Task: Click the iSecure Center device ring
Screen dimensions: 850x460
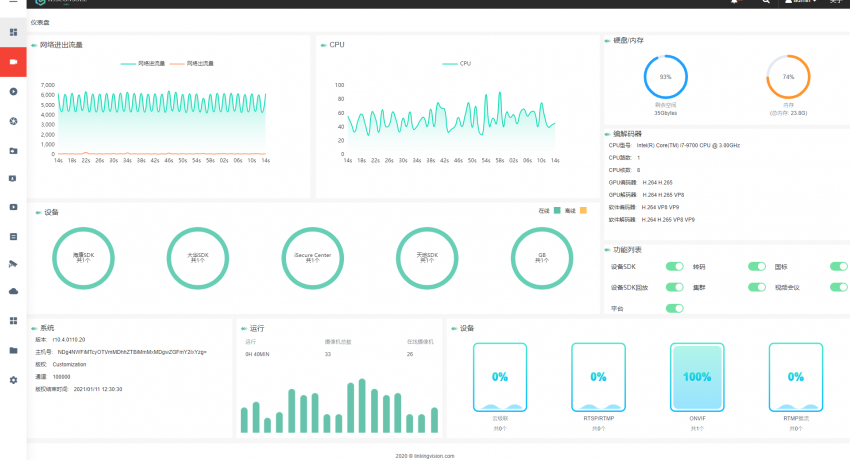Action: [x=312, y=258]
